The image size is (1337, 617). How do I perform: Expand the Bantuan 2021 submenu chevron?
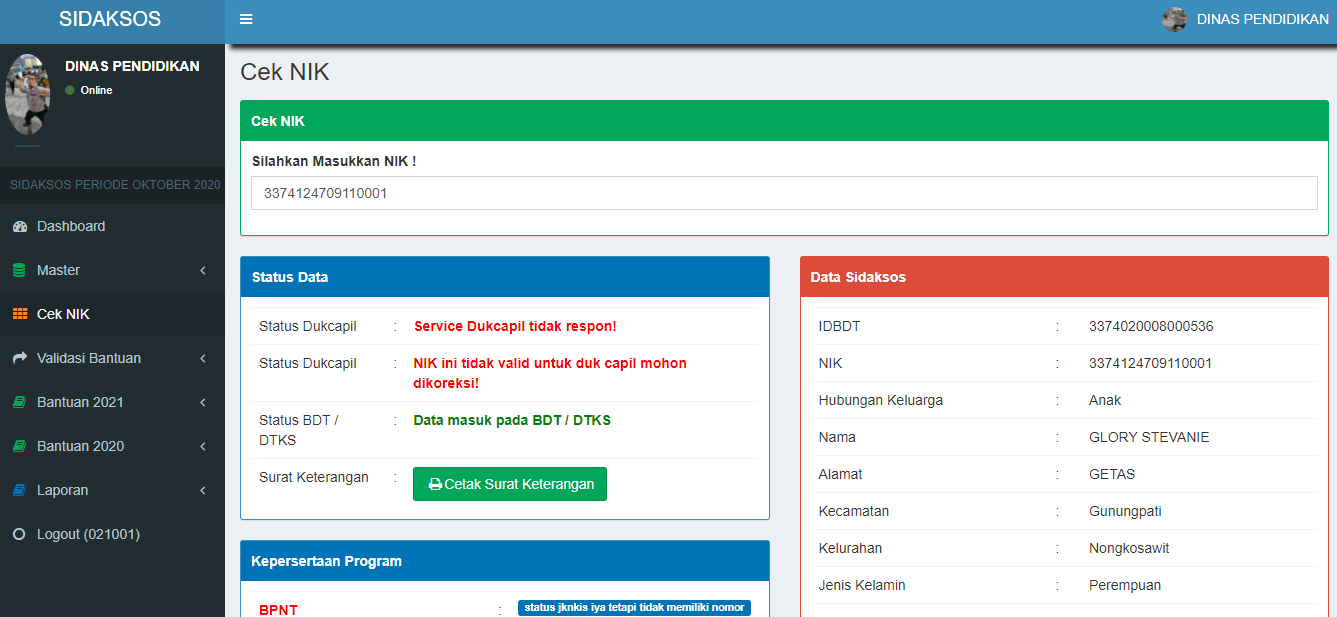coord(203,402)
